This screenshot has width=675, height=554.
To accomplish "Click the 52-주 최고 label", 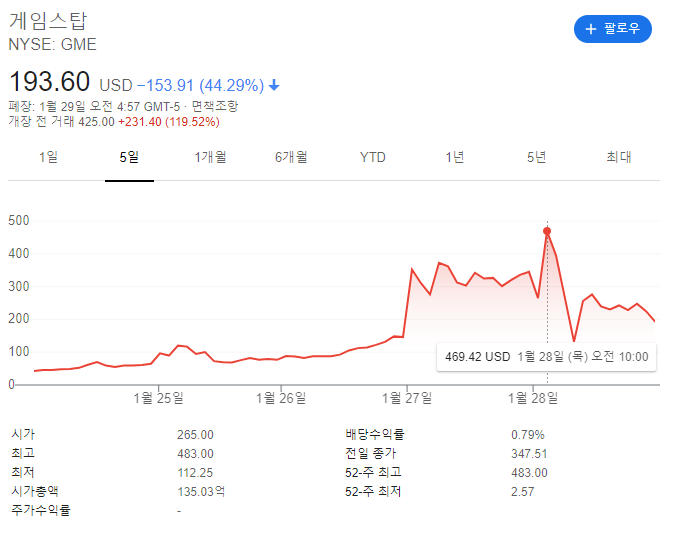I will [373, 473].
